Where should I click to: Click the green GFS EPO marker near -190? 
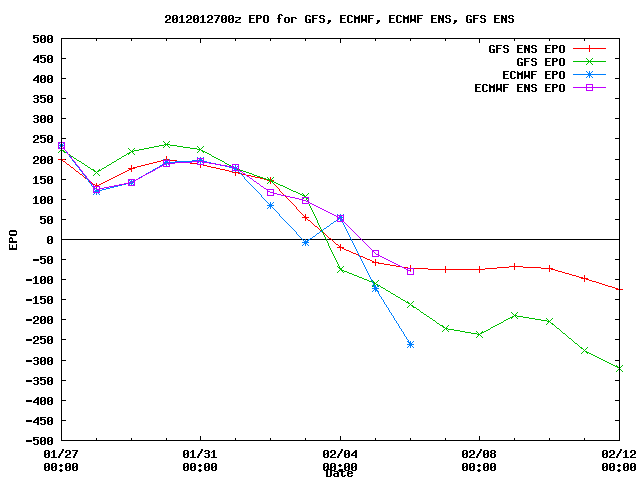(515, 316)
